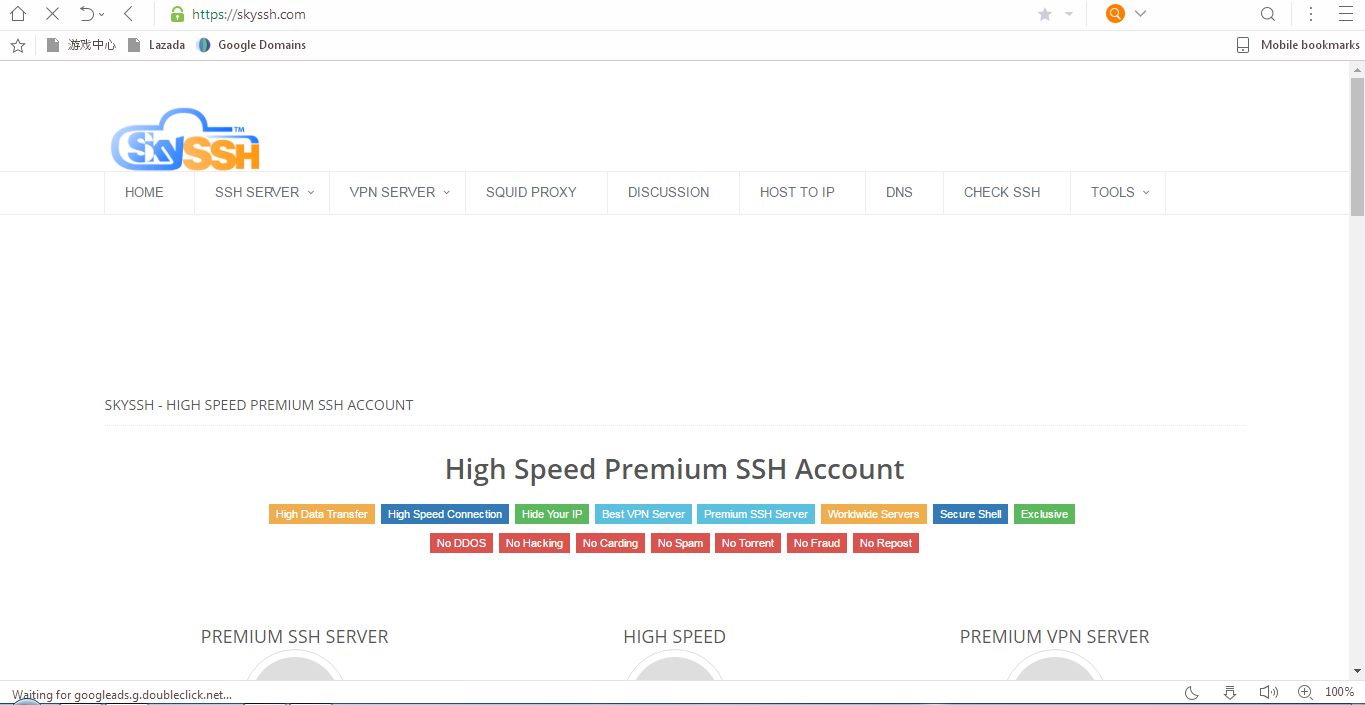Click the HIGH SPEED heading
This screenshot has height=705, width=1365.
coord(675,637)
